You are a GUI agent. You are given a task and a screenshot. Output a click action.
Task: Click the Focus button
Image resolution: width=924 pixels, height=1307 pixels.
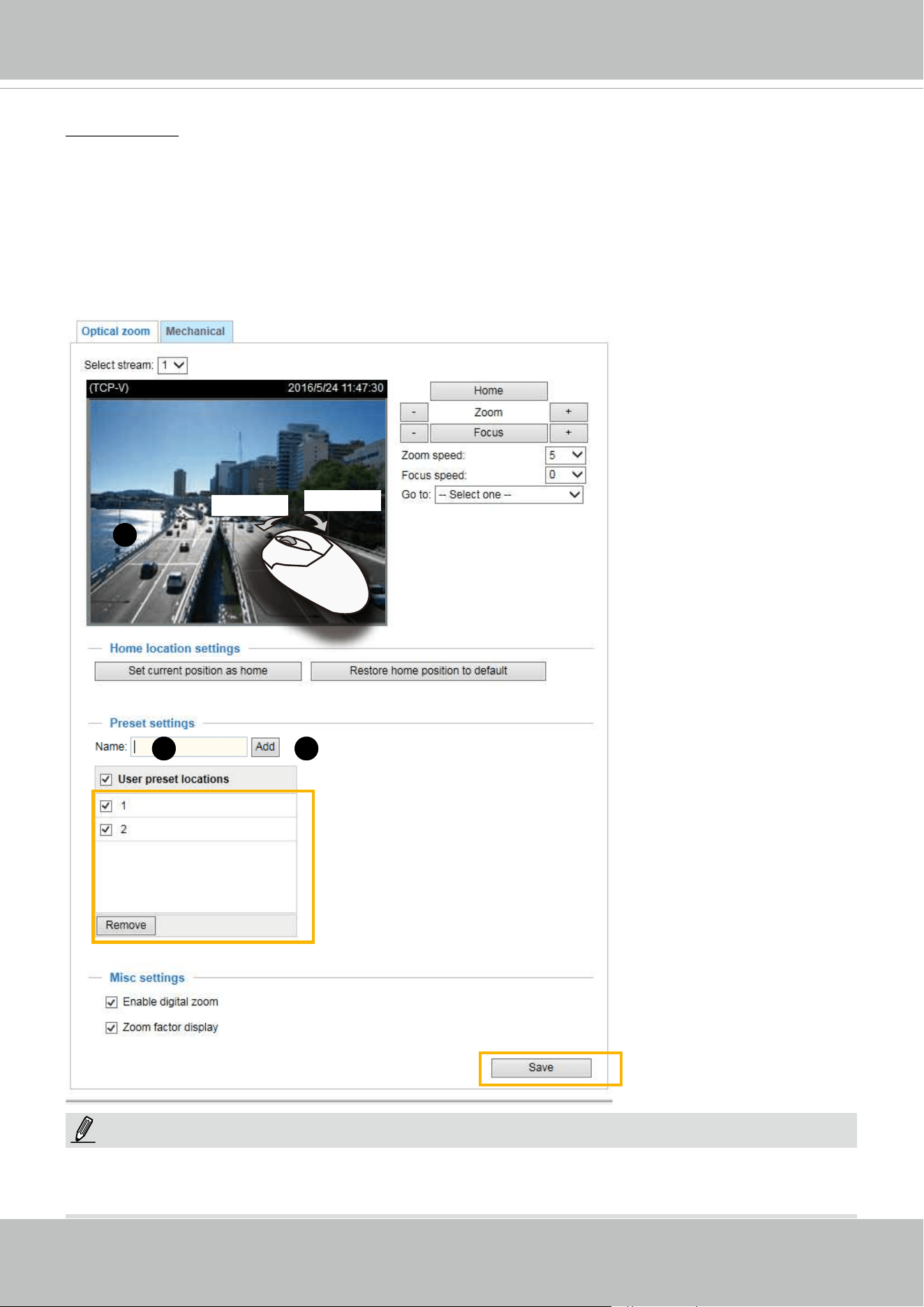[x=489, y=433]
